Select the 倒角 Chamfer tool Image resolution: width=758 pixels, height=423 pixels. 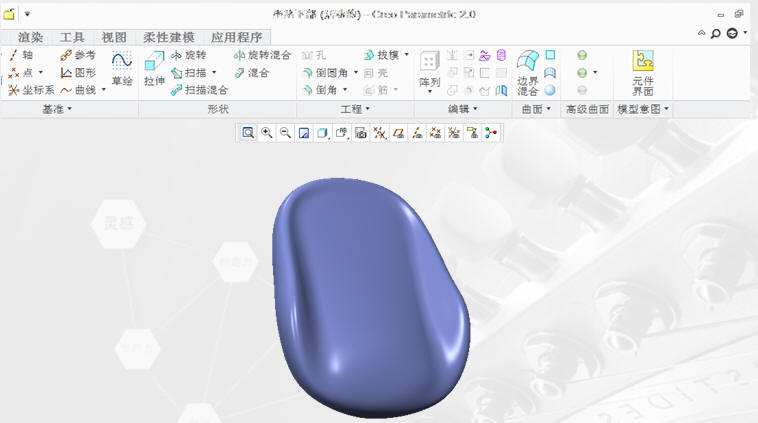[320, 90]
